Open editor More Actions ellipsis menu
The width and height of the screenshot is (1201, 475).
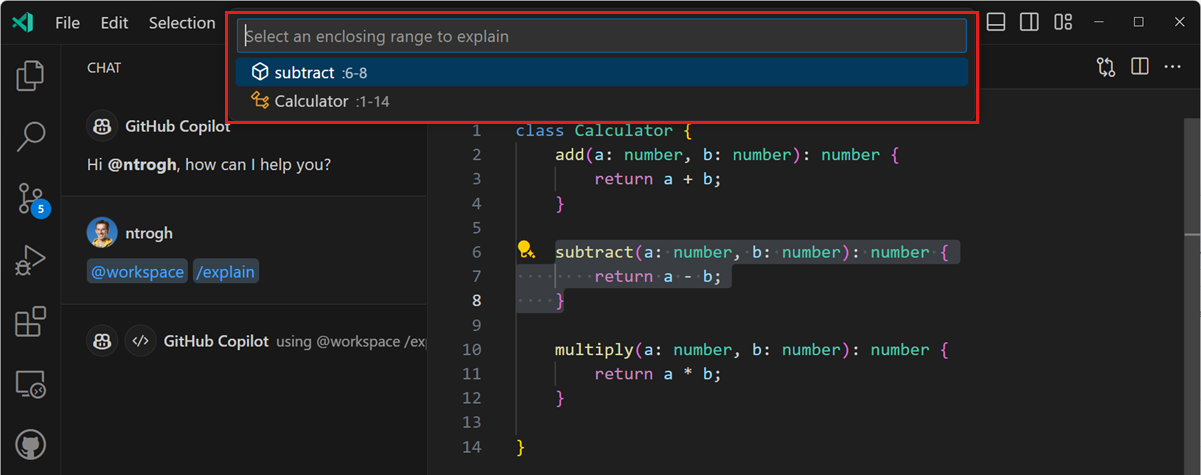[1173, 67]
